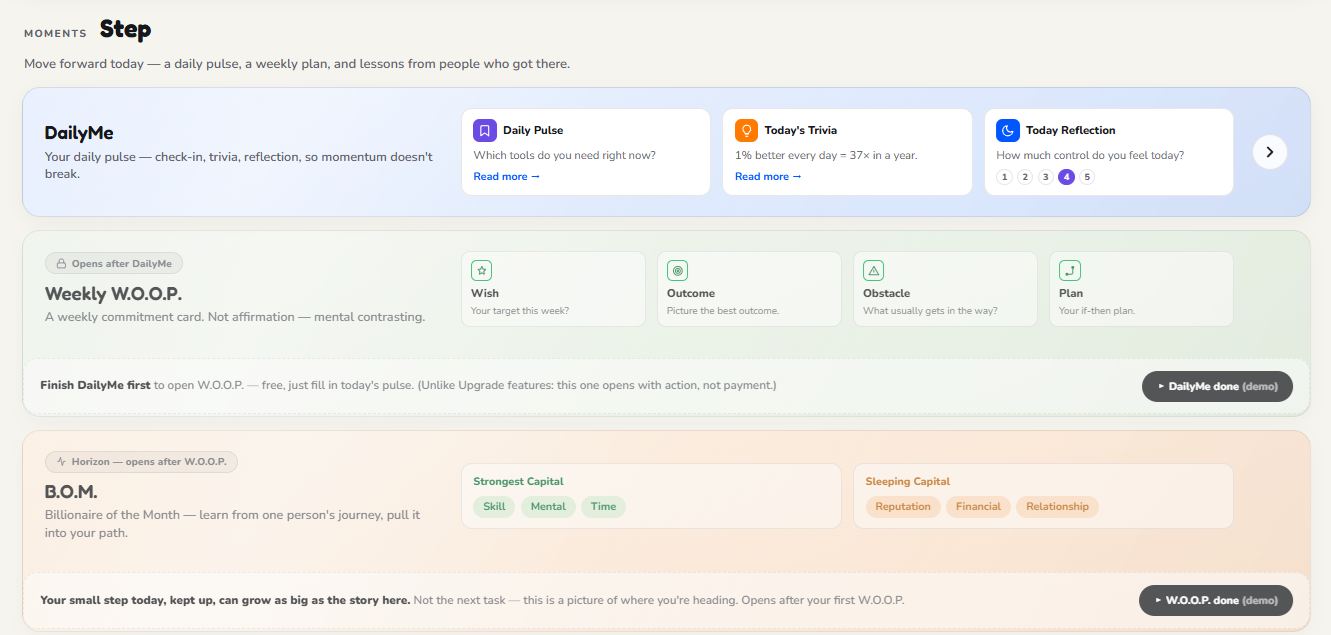Click 'What usually gets in the way?' text
1331x635 pixels.
point(930,311)
